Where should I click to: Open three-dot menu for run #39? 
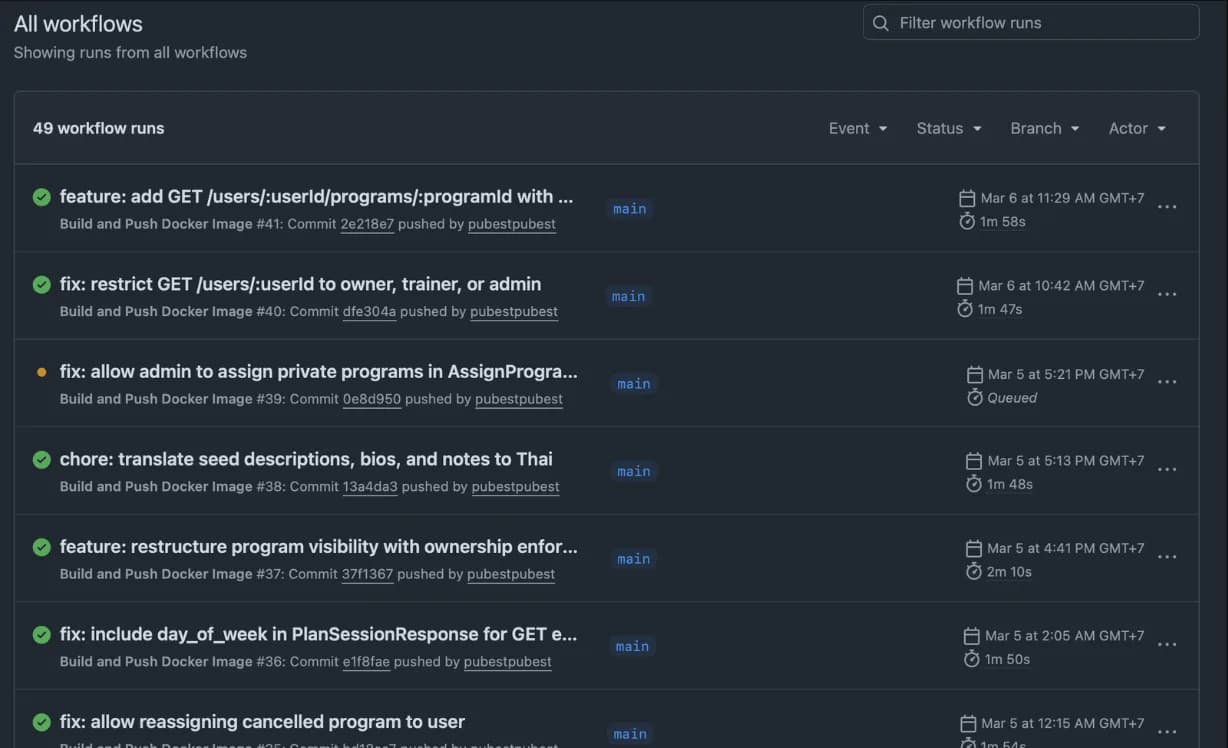[x=1167, y=382]
